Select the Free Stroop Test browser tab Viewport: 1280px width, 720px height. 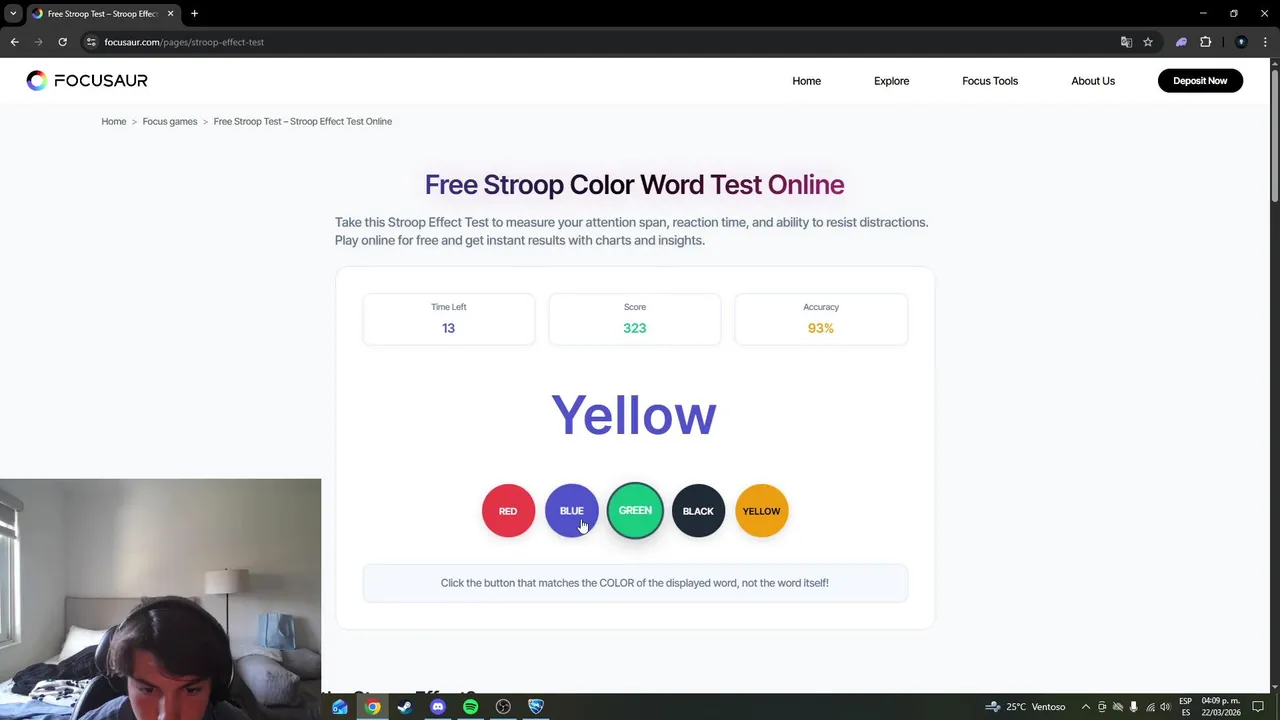pos(102,14)
